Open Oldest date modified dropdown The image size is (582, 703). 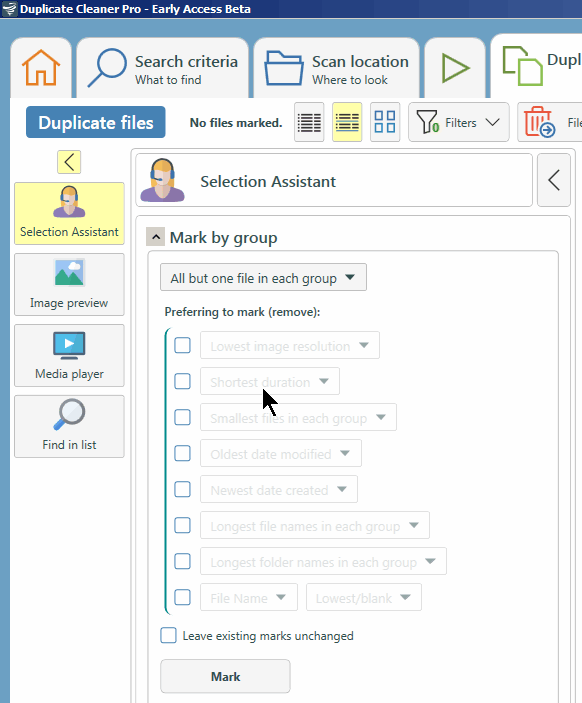point(281,453)
